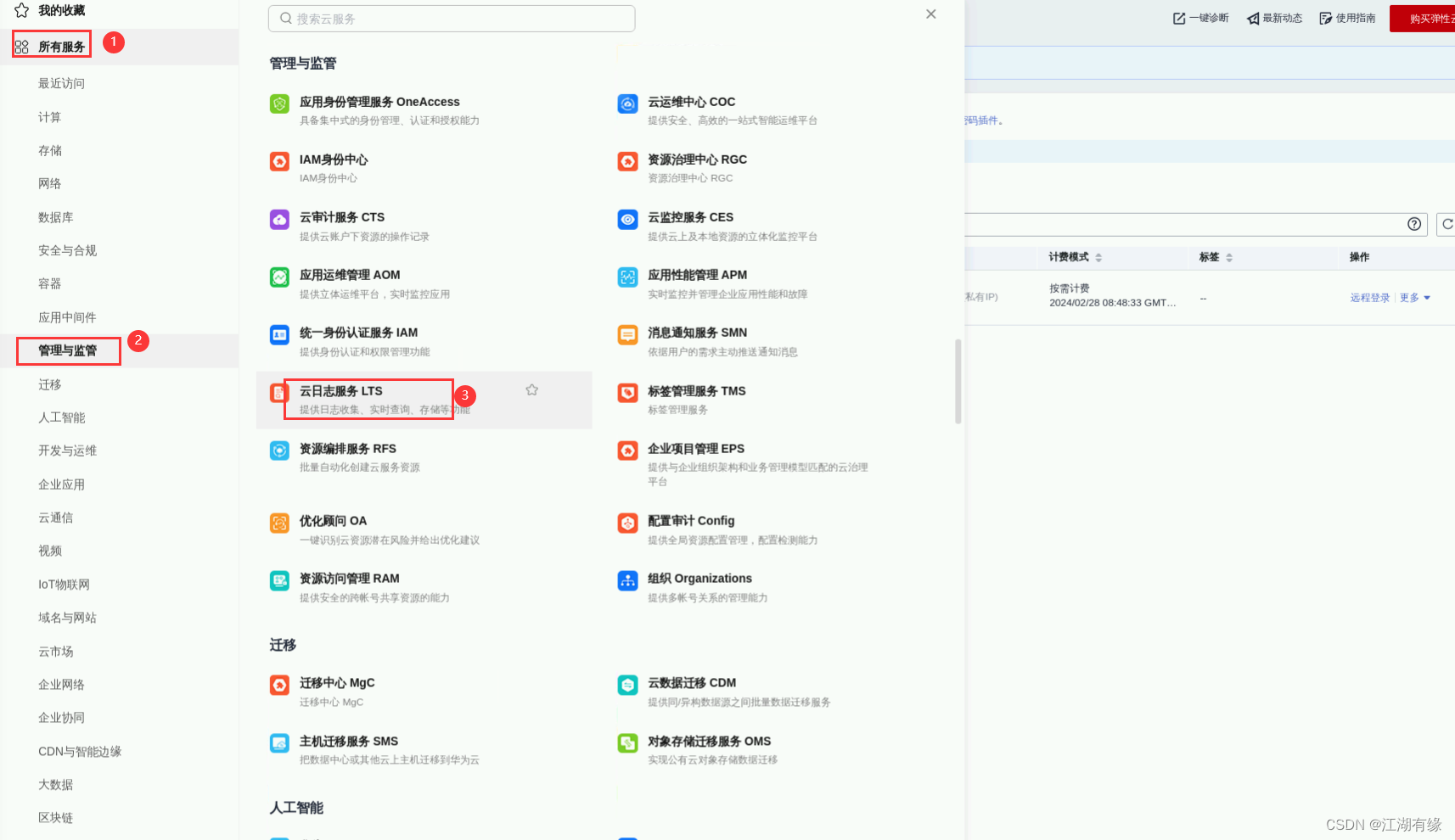Select 计算 category
The image size is (1455, 840).
pos(49,117)
